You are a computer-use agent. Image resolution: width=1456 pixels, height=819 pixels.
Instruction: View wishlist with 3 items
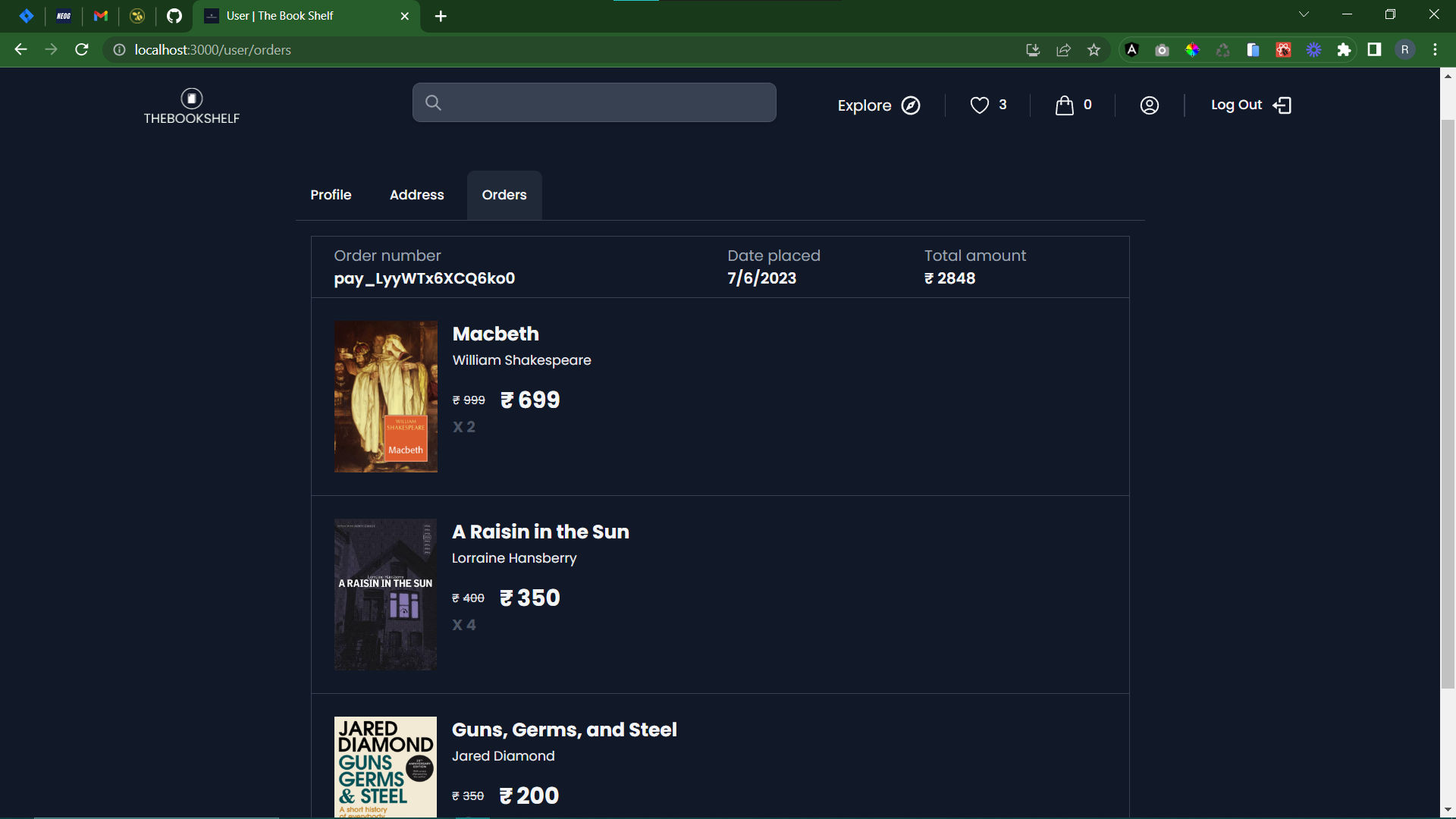[987, 105]
